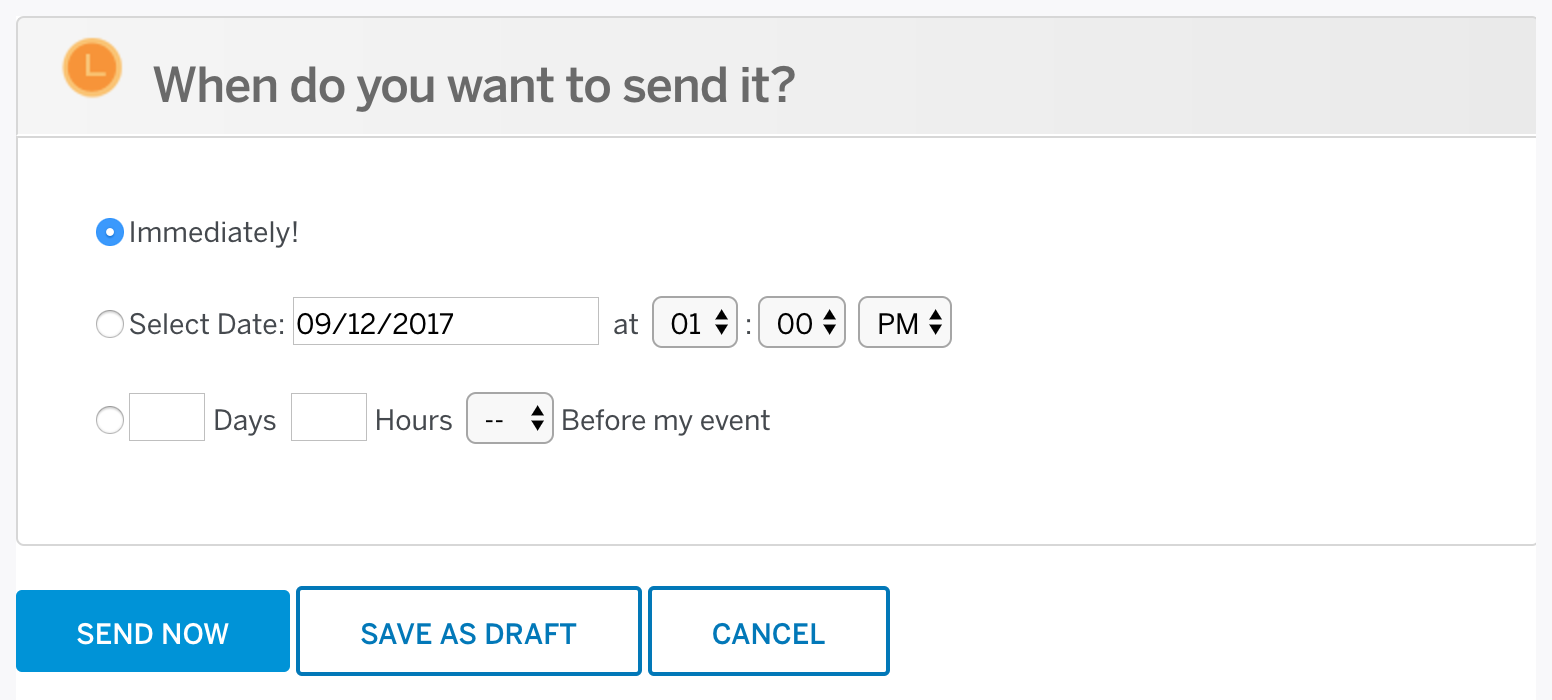1552x700 pixels.
Task: Click the Days label text
Action: point(245,420)
